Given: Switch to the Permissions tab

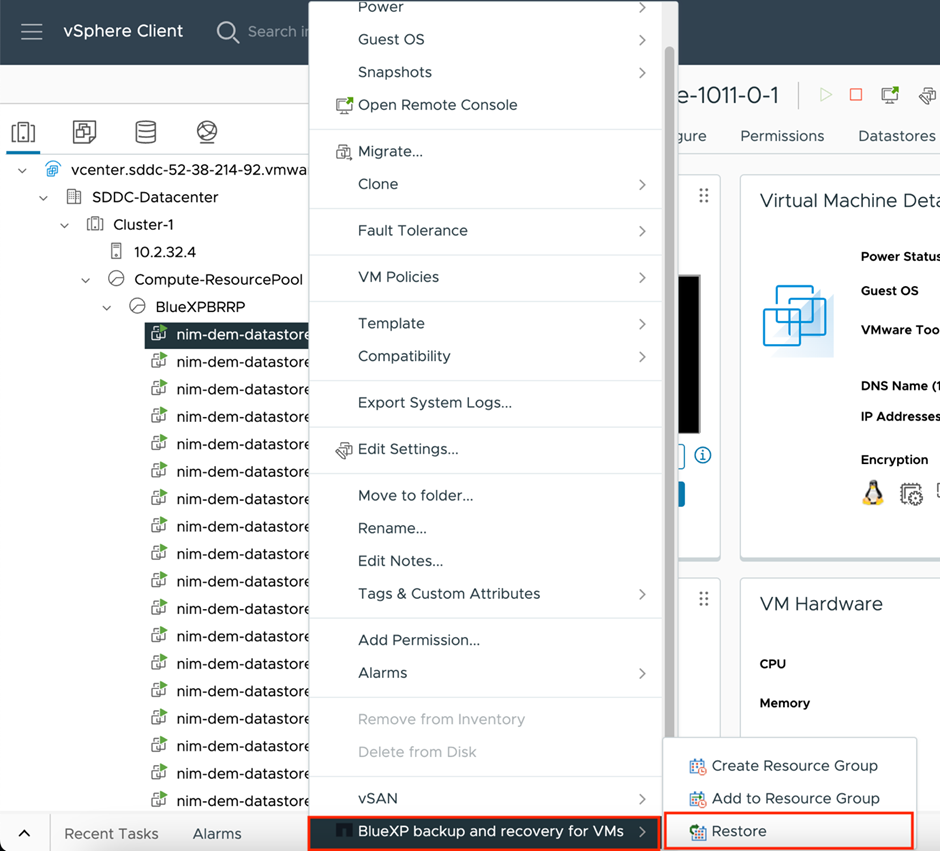Looking at the screenshot, I should click(x=782, y=136).
